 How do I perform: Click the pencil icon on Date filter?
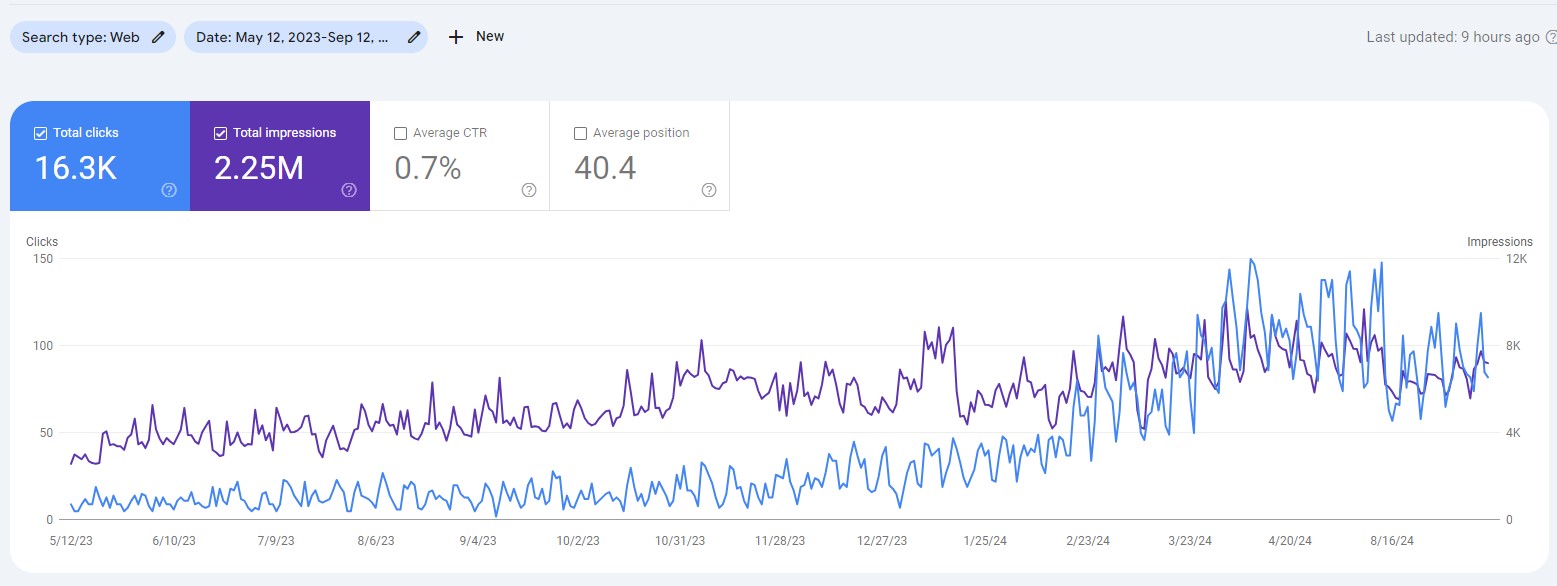pyautogui.click(x=414, y=37)
